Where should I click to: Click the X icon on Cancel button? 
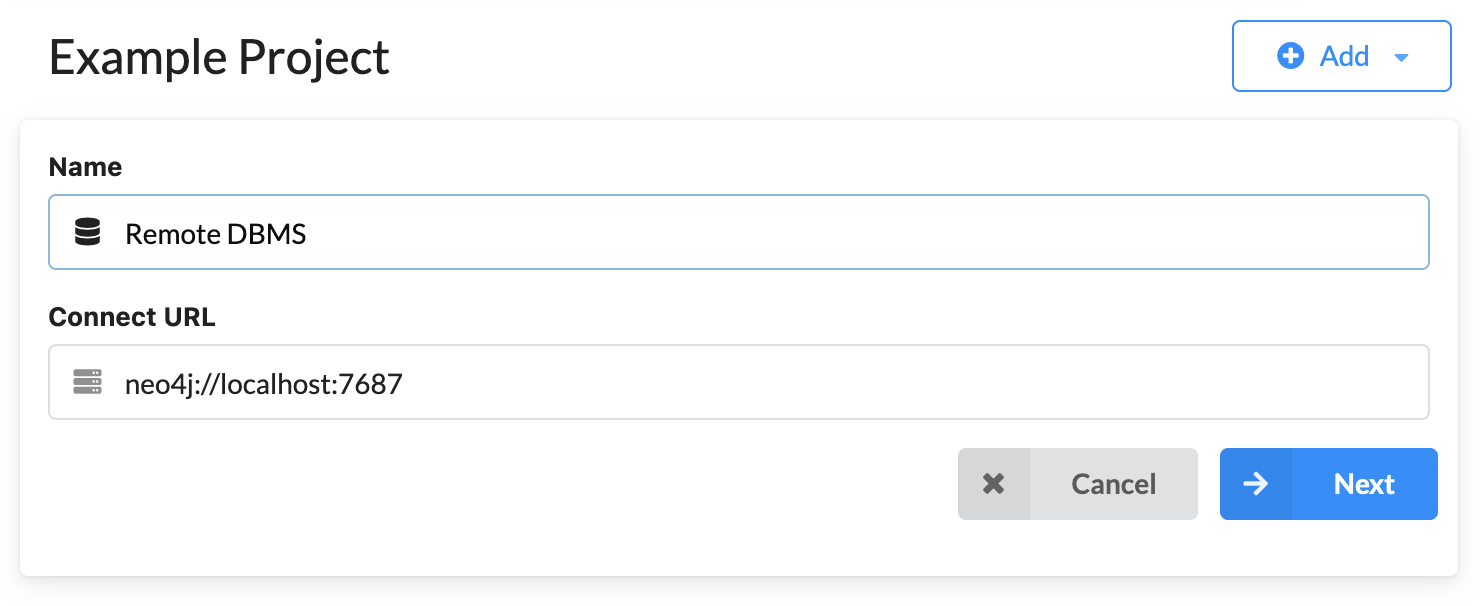point(993,484)
